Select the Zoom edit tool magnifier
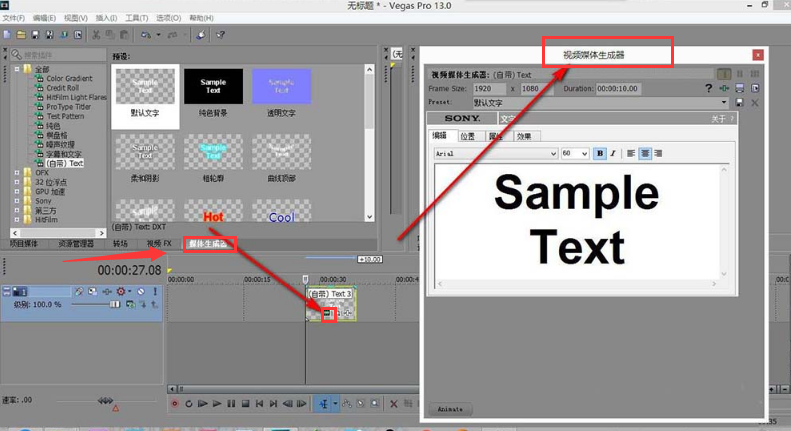791x431 pixels. (x=375, y=404)
